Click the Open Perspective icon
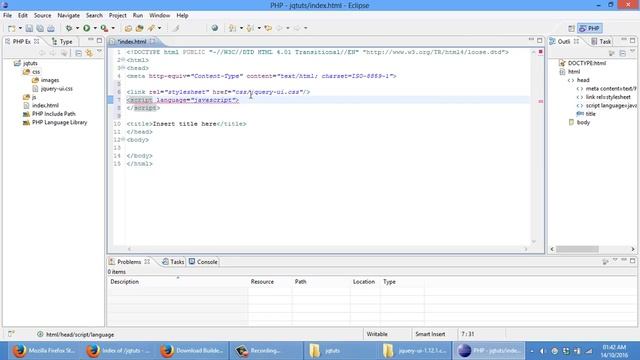Image resolution: width=640 pixels, height=360 pixels. click(x=571, y=28)
